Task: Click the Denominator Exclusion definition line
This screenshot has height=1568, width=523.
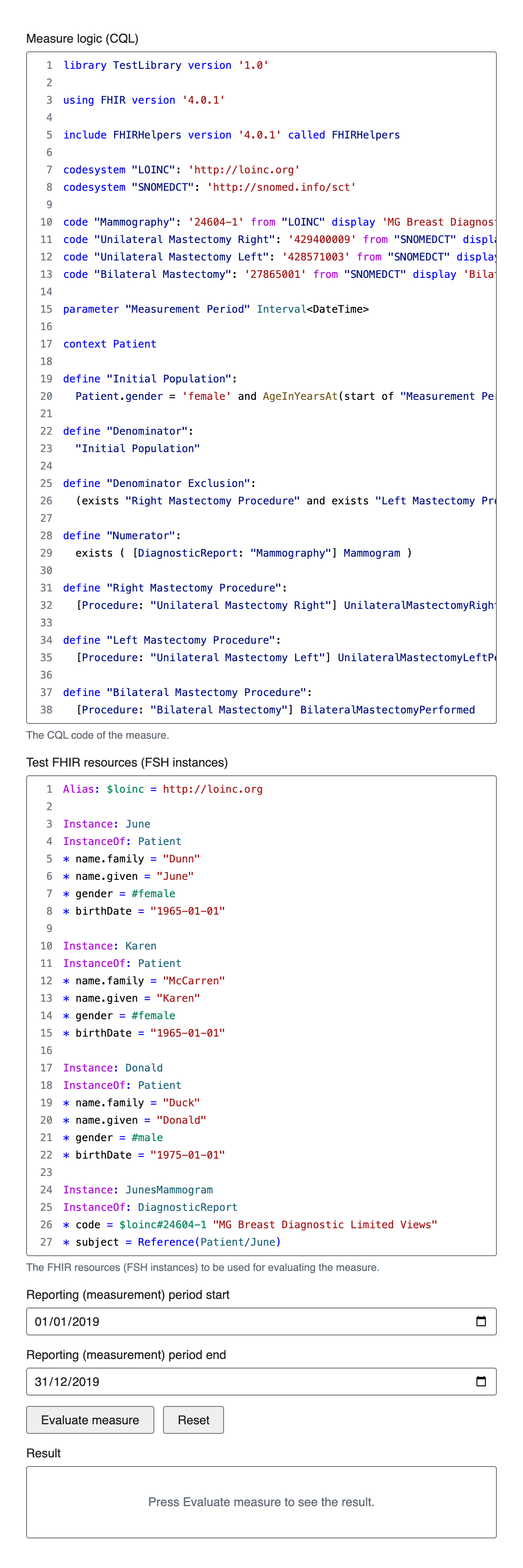Action: (x=159, y=483)
